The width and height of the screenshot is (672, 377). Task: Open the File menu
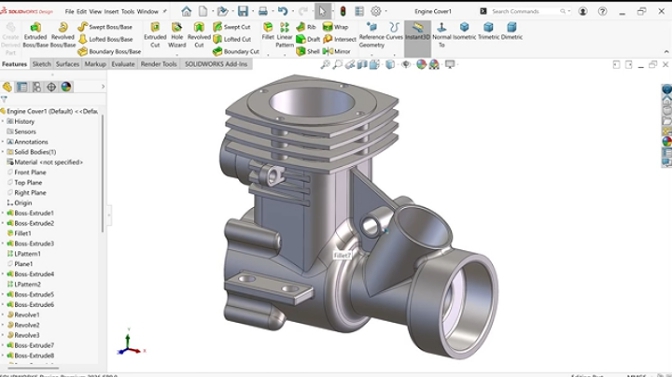[69, 12]
